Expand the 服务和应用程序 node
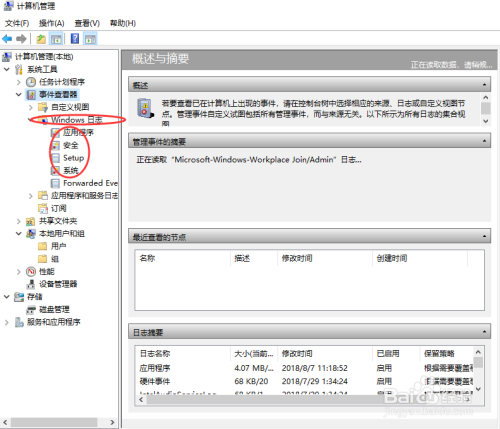 click(7, 322)
